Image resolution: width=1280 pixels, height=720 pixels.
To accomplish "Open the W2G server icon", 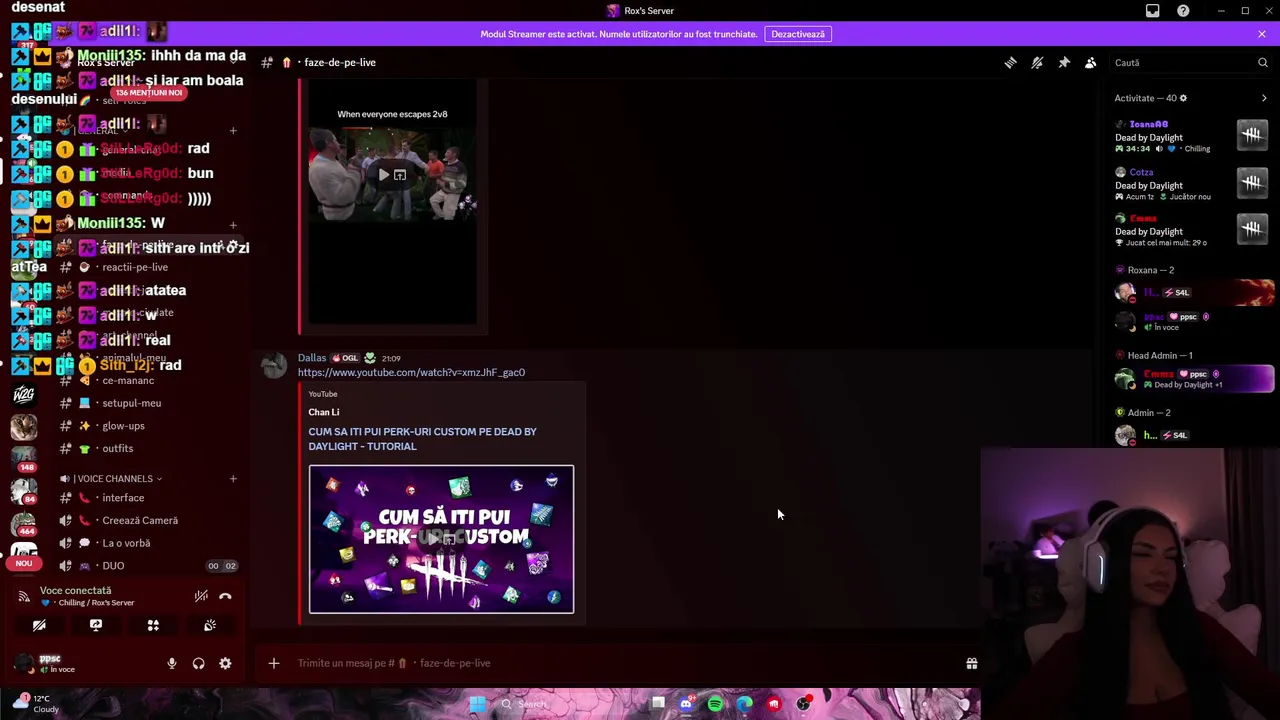I will point(24,394).
